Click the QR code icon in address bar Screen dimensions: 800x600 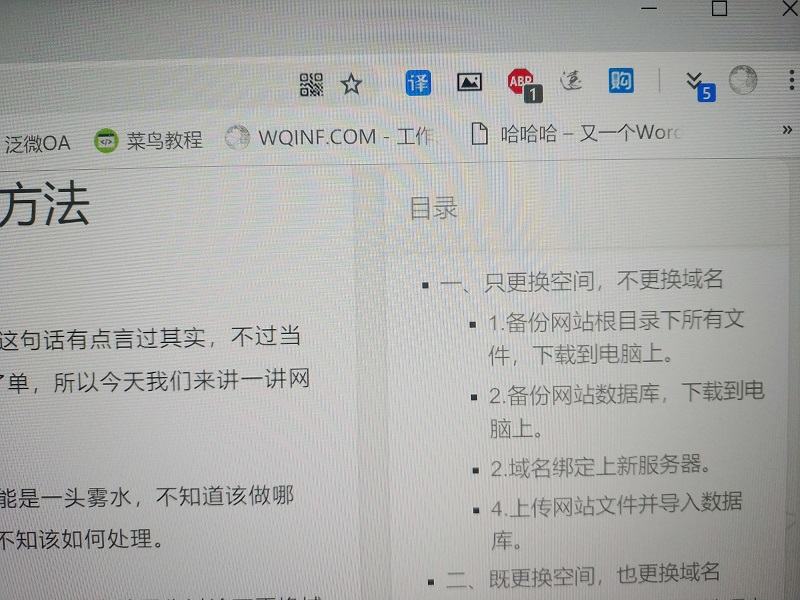click(312, 85)
